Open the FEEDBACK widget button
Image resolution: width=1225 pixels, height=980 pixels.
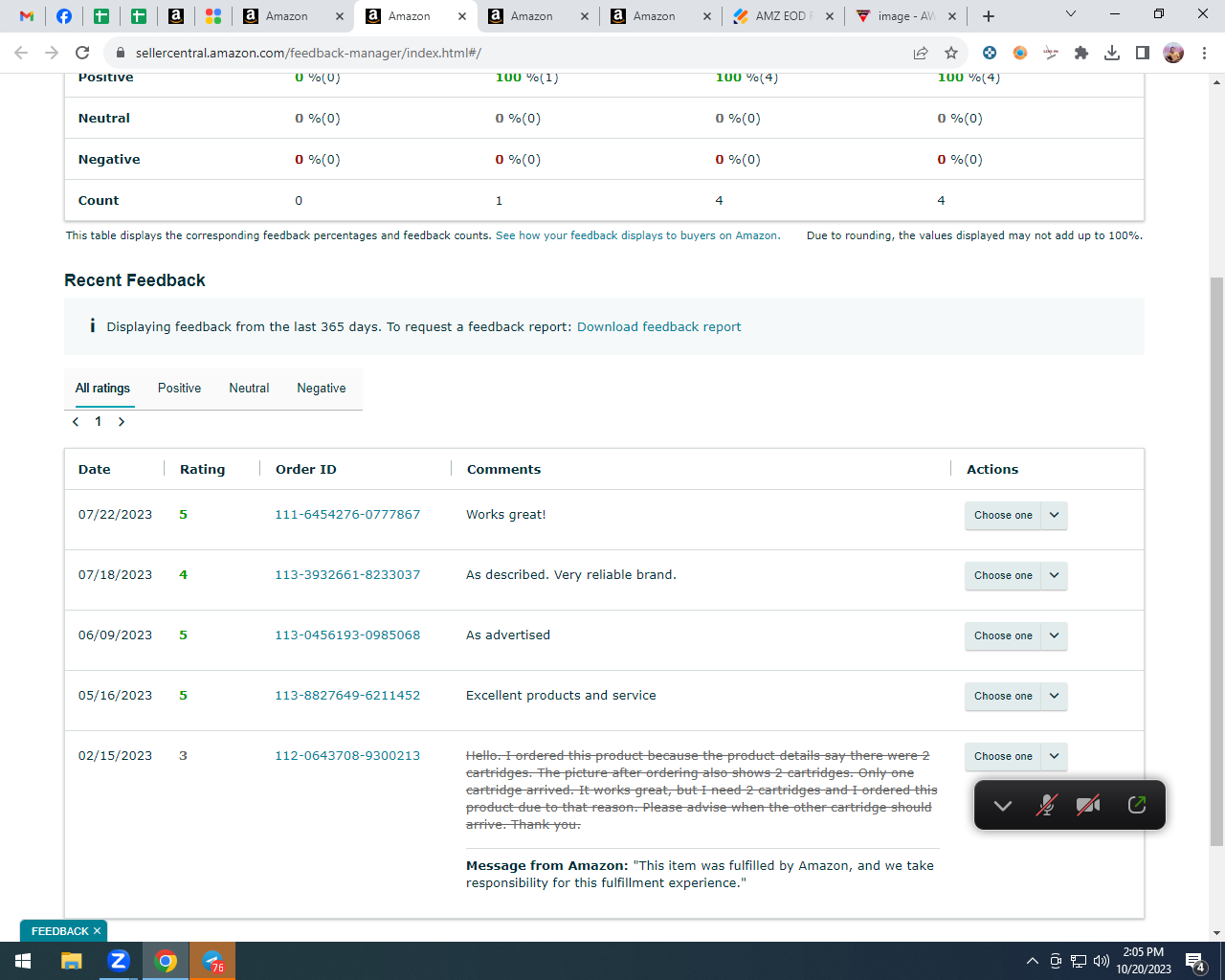point(59,931)
